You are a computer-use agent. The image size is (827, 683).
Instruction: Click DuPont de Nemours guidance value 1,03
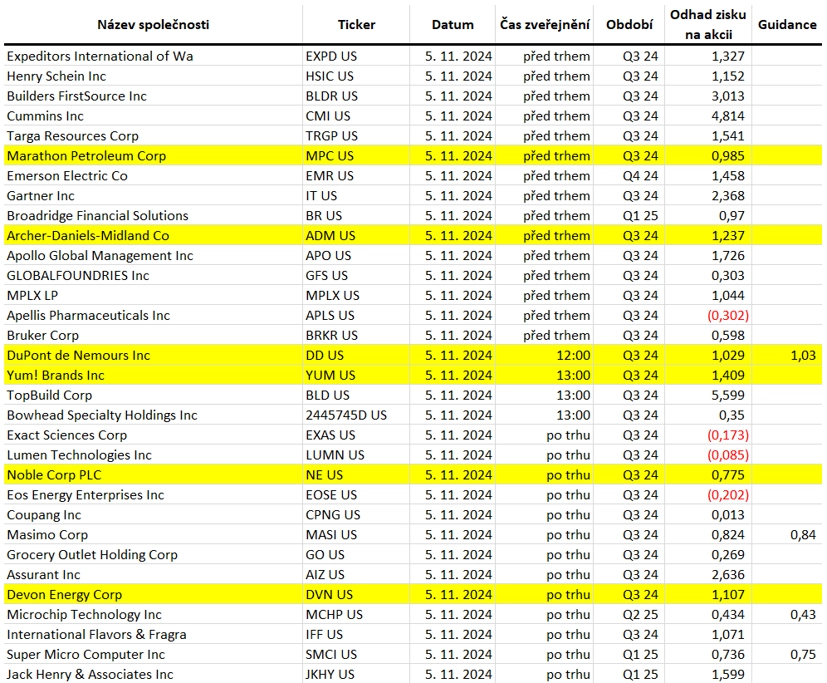[803, 355]
